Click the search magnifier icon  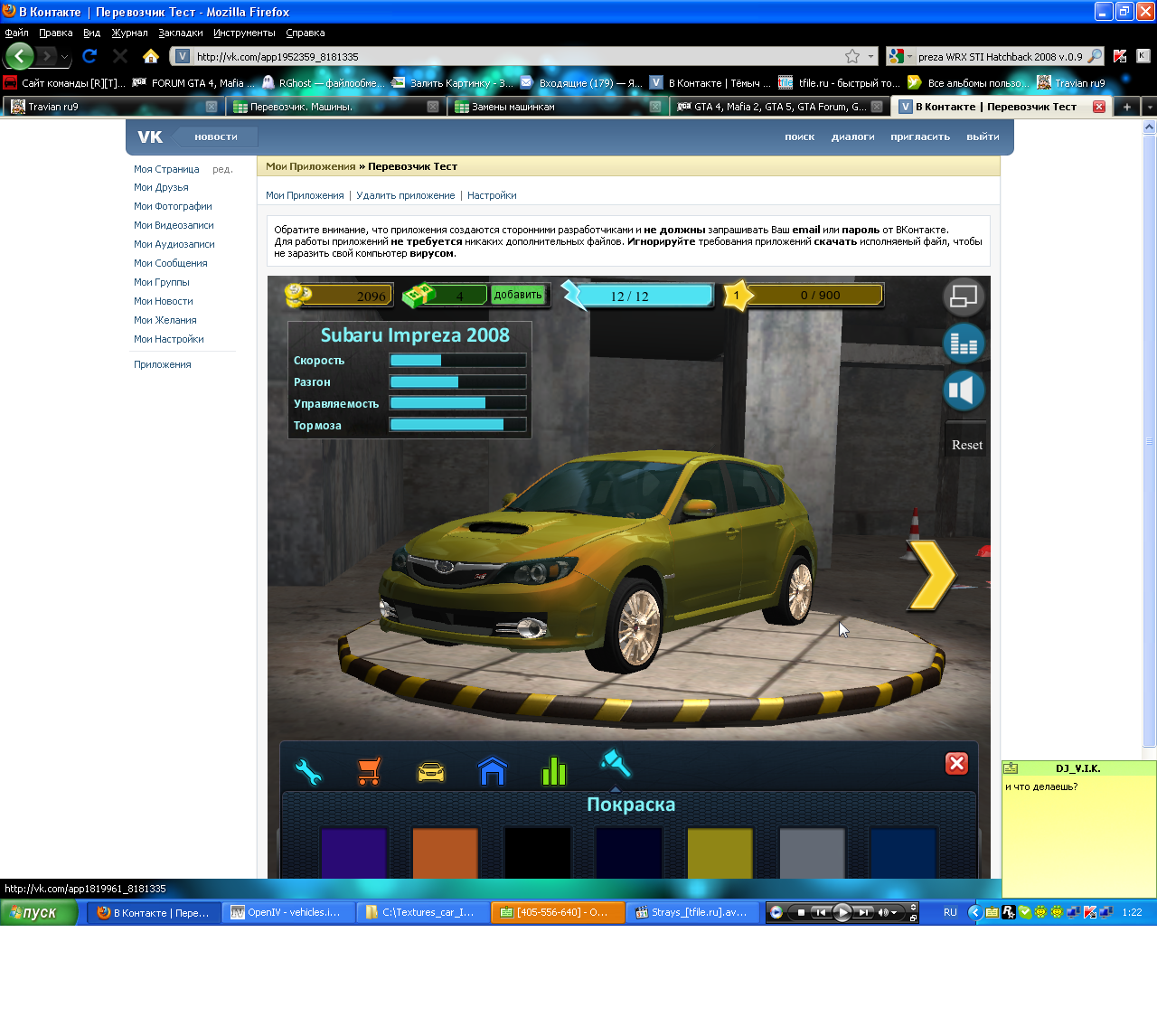pyautogui.click(x=1095, y=56)
